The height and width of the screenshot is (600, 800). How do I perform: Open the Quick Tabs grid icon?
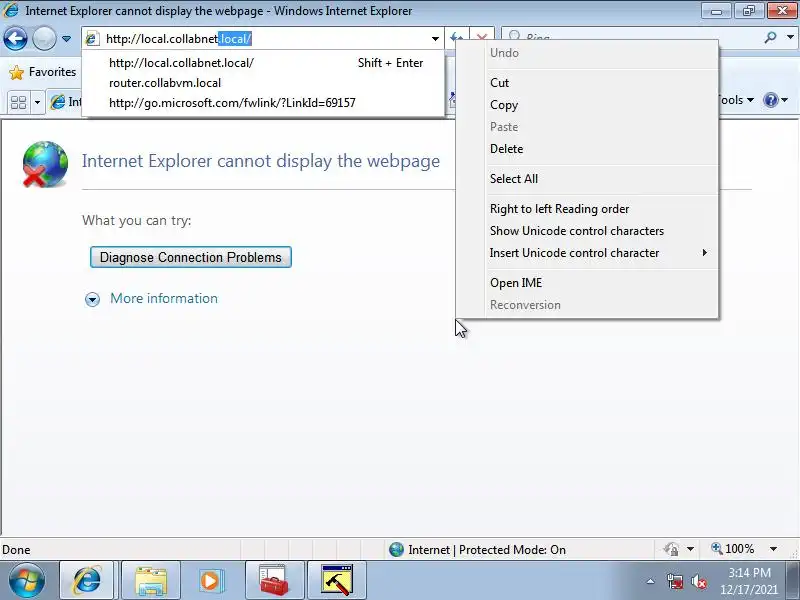coord(18,103)
